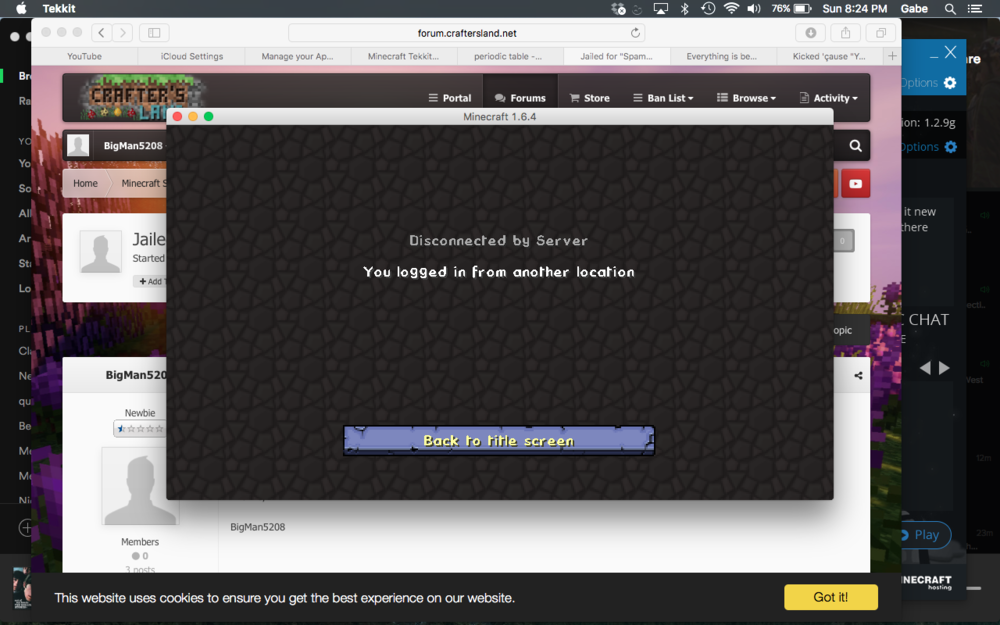The image size is (1000, 625).
Task: Open macOS Wi-Fi menu bar icon
Action: [731, 9]
